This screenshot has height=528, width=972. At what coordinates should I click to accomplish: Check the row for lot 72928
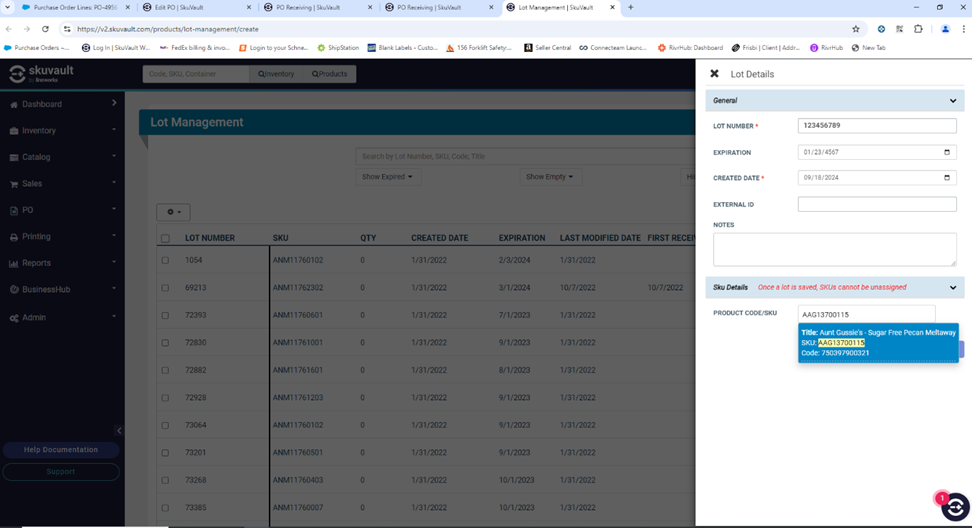tap(165, 398)
